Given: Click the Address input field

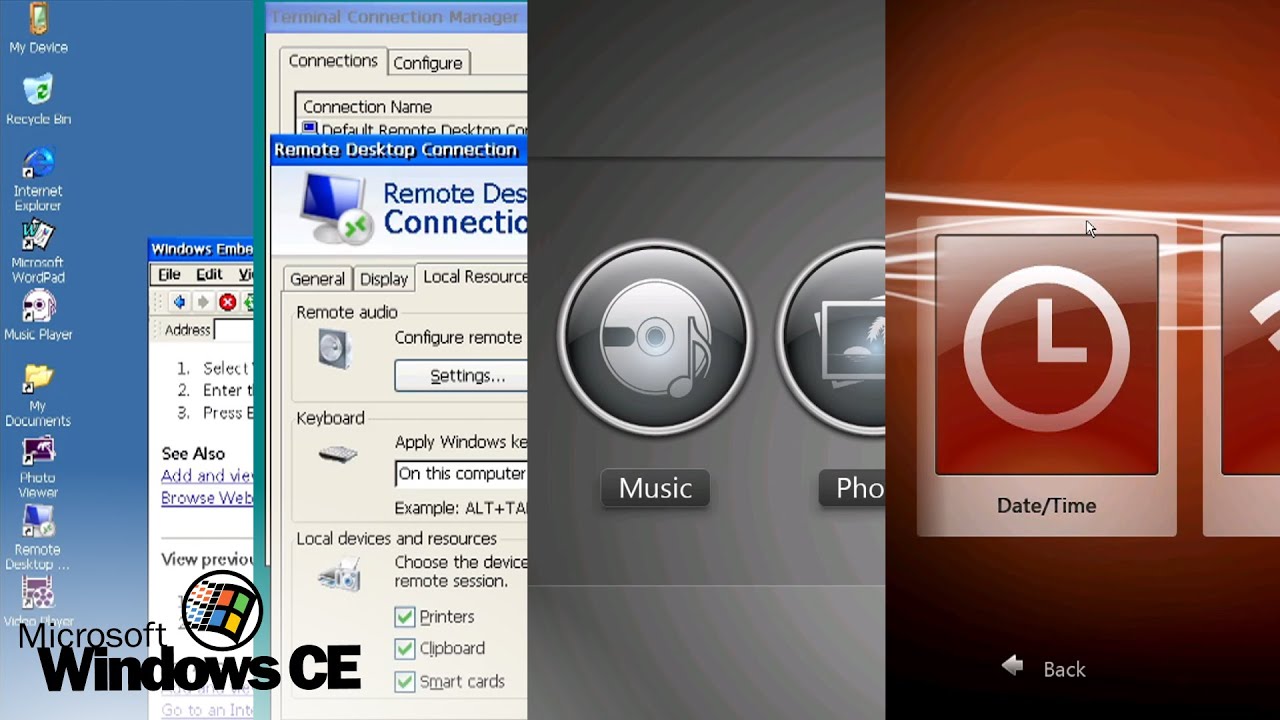Looking at the screenshot, I should (x=233, y=330).
